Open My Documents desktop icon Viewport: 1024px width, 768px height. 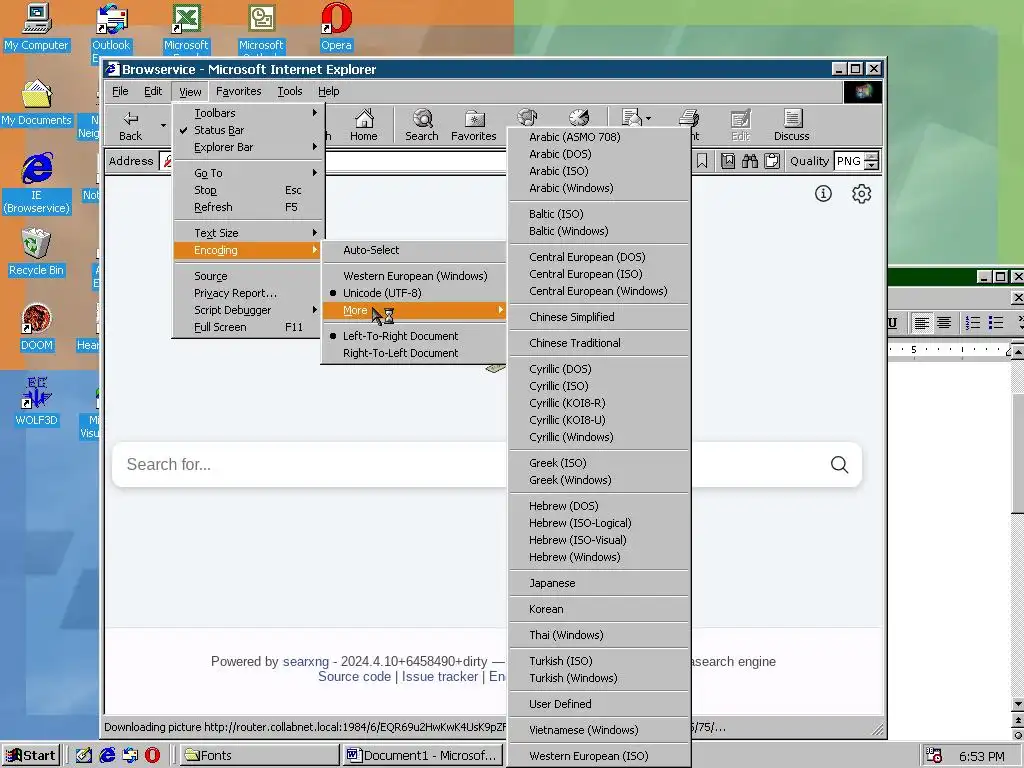[x=37, y=103]
